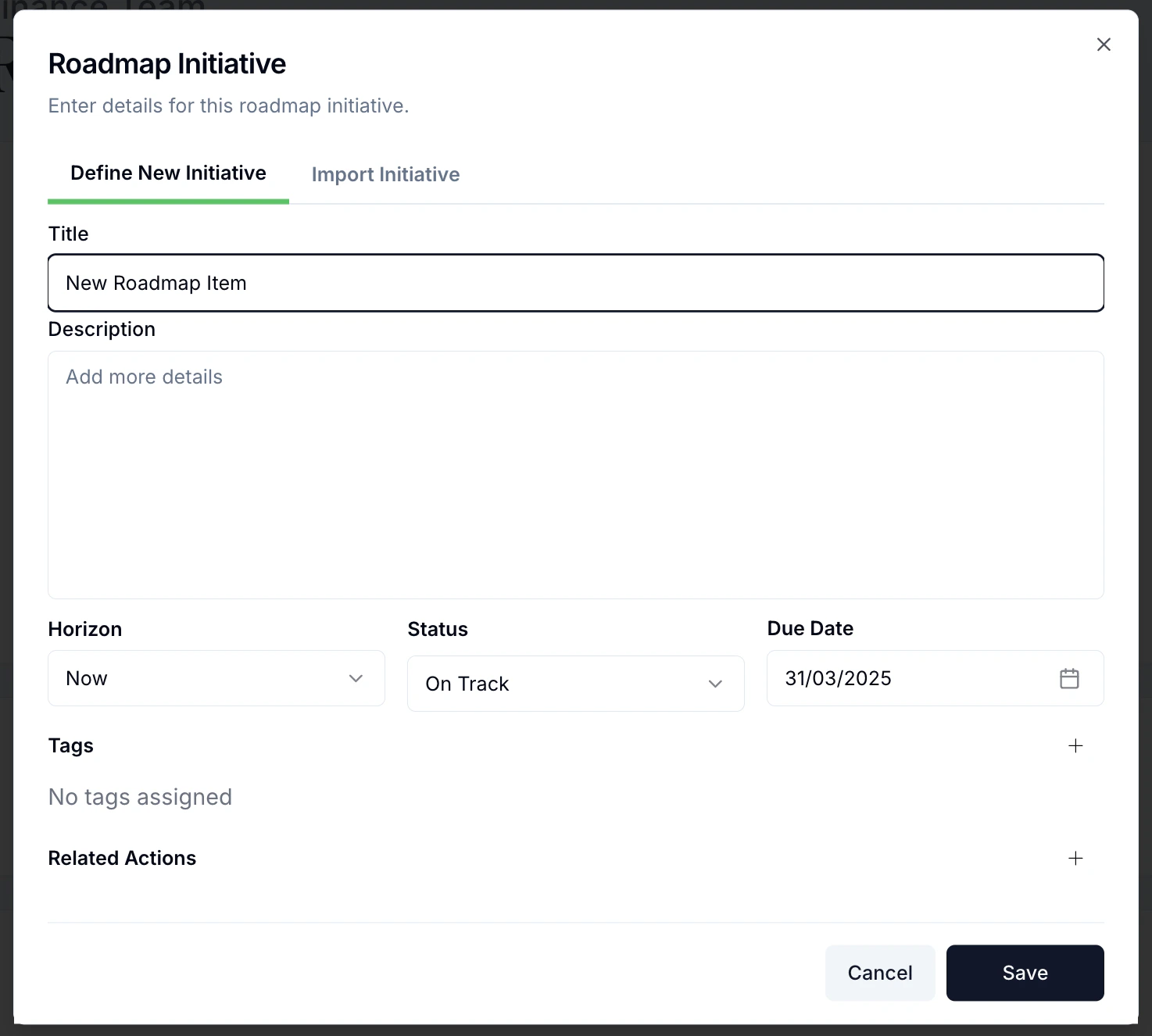The height and width of the screenshot is (1036, 1152).
Task: Open the Horizon dropdown
Action: pyautogui.click(x=216, y=678)
